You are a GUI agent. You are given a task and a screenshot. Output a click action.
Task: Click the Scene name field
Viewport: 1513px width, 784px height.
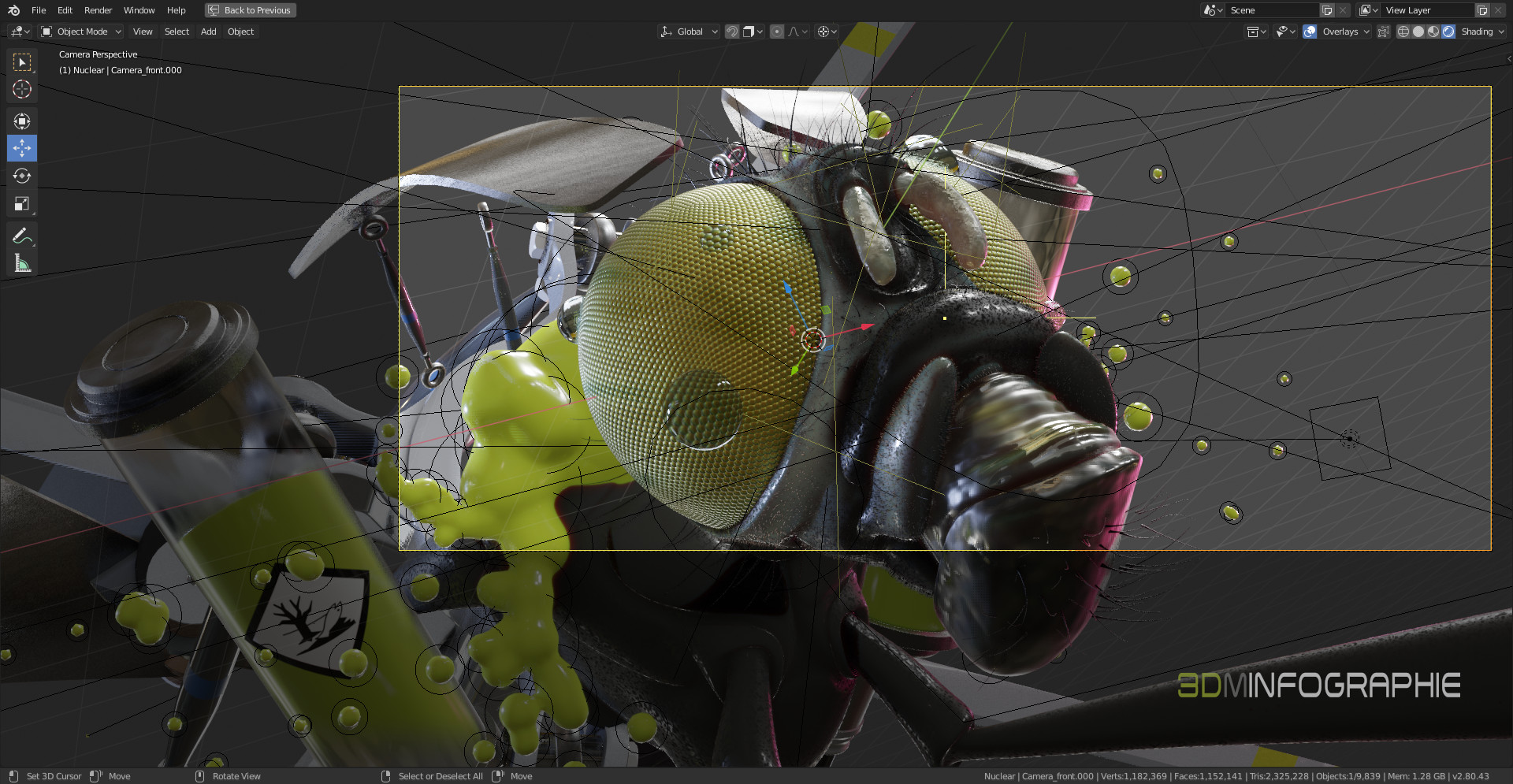coord(1272,10)
